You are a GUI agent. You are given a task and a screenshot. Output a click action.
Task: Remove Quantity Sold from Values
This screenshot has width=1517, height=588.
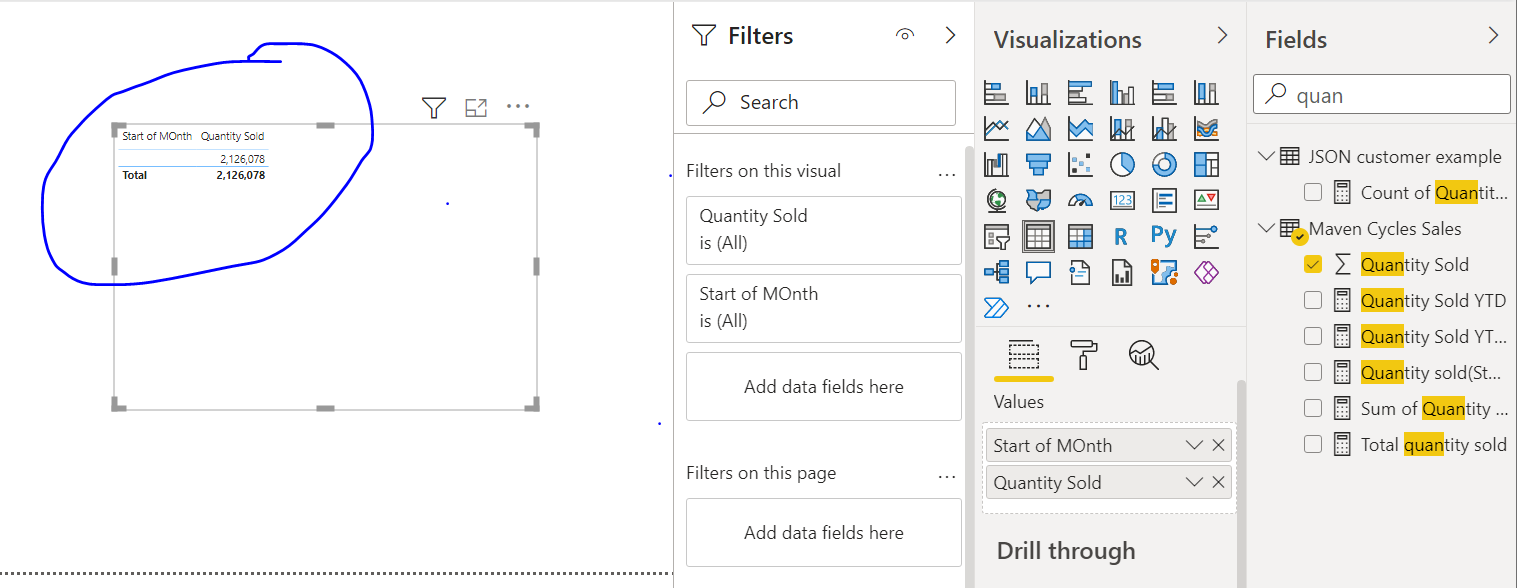pos(1218,483)
